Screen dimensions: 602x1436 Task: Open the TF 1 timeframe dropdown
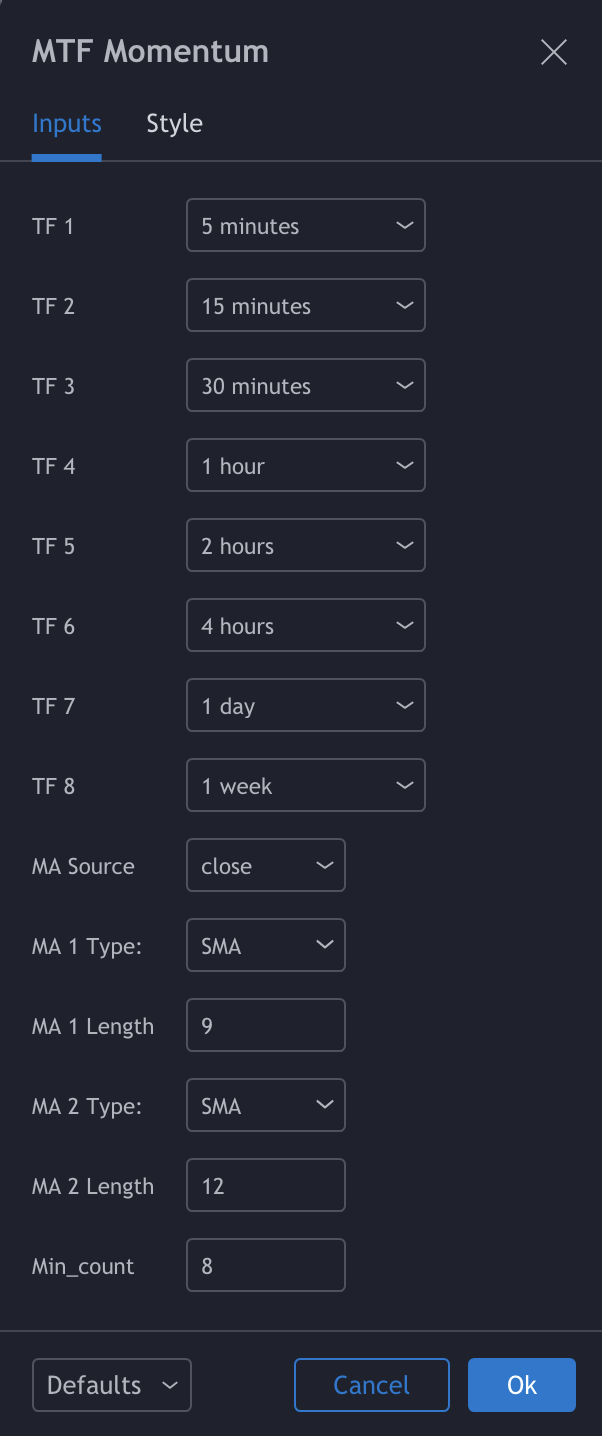[305, 226]
